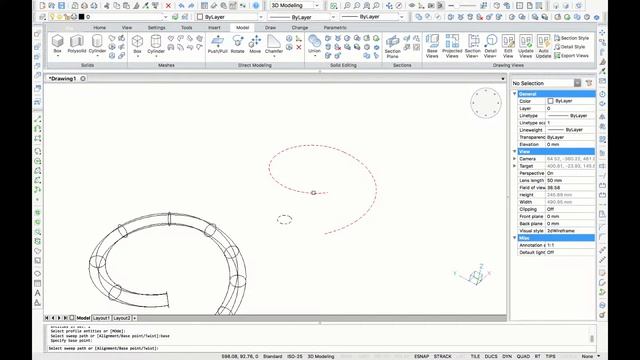Viewport: 640px width, 360px height.
Task: Click the Edit View tool
Action: [508, 46]
